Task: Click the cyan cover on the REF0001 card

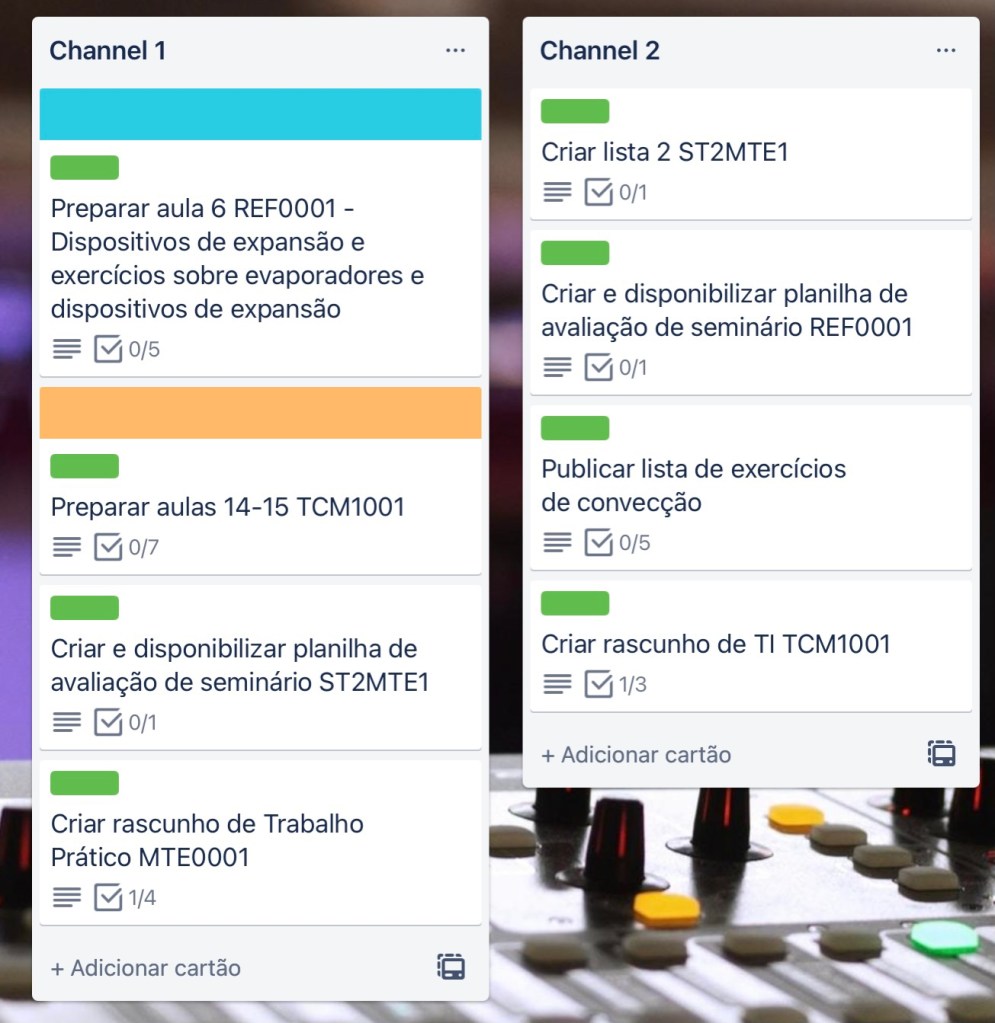Action: pos(260,114)
